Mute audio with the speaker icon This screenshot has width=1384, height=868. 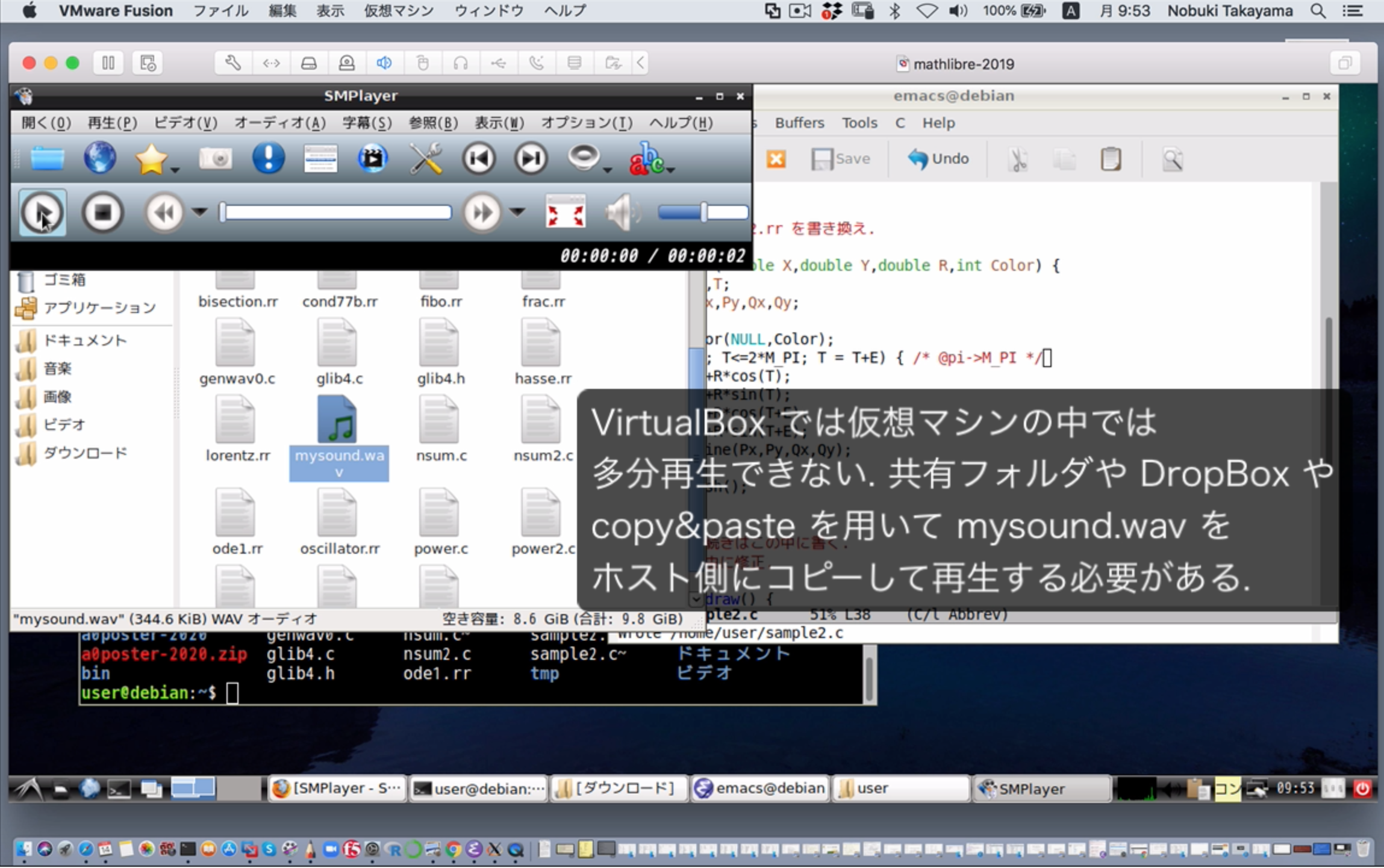point(623,212)
